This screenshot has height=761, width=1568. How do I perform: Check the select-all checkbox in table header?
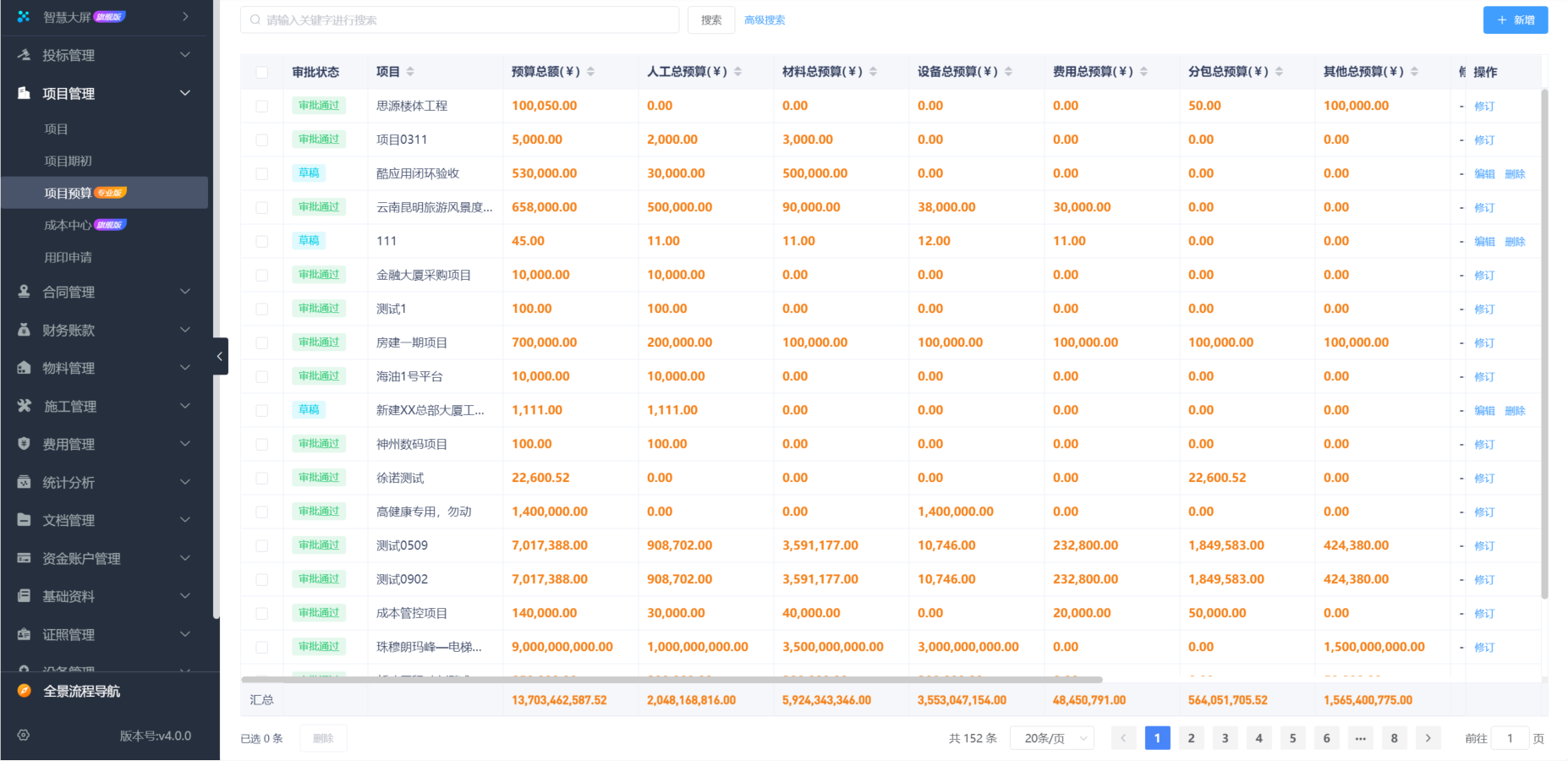[x=262, y=72]
